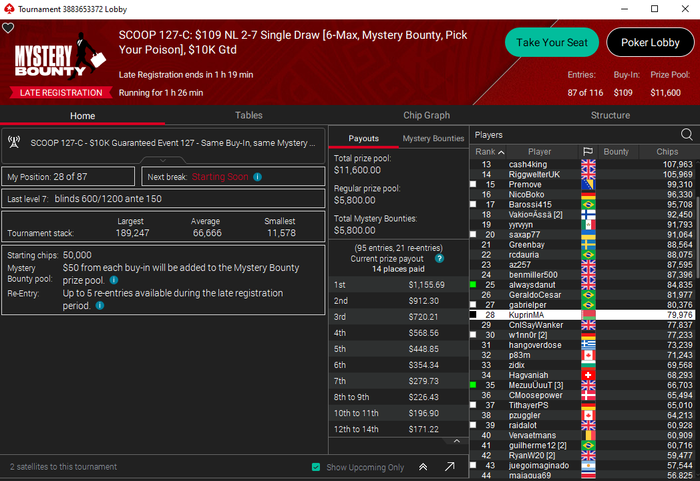Screen dimensions: 700x481
Task: Sort players by Chips column header
Action: point(667,152)
